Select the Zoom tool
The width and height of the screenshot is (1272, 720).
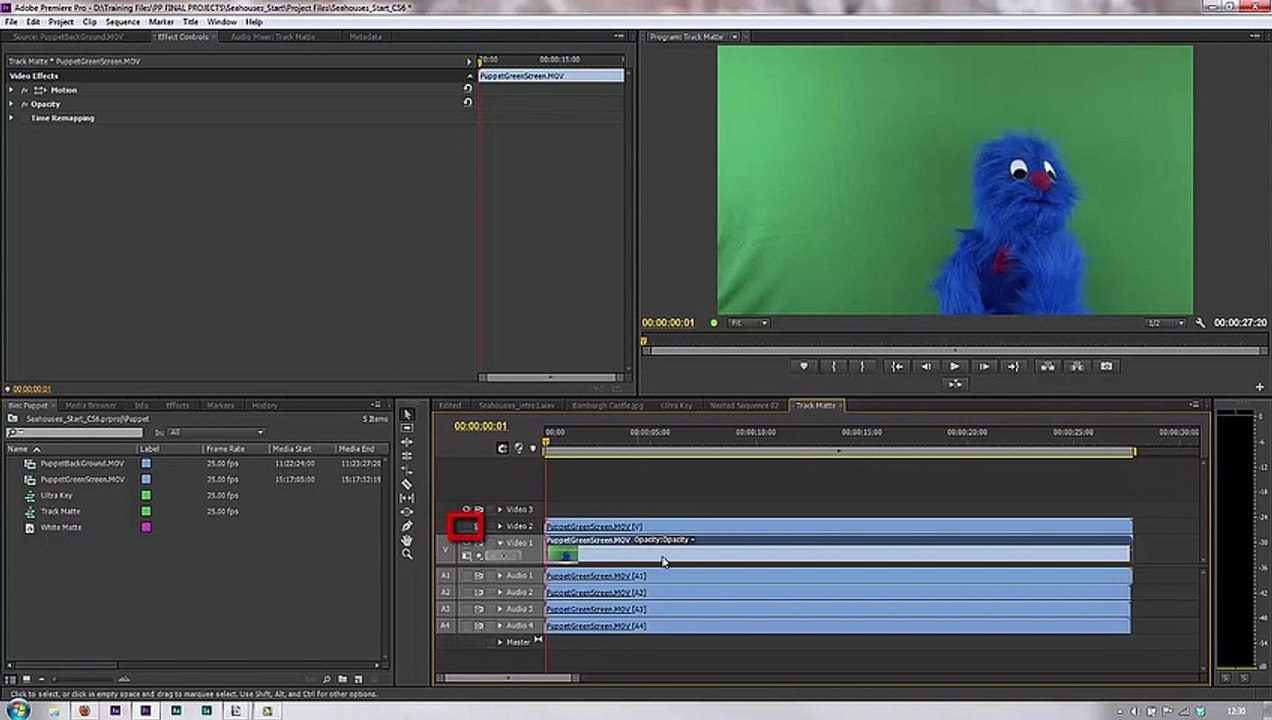(x=407, y=554)
